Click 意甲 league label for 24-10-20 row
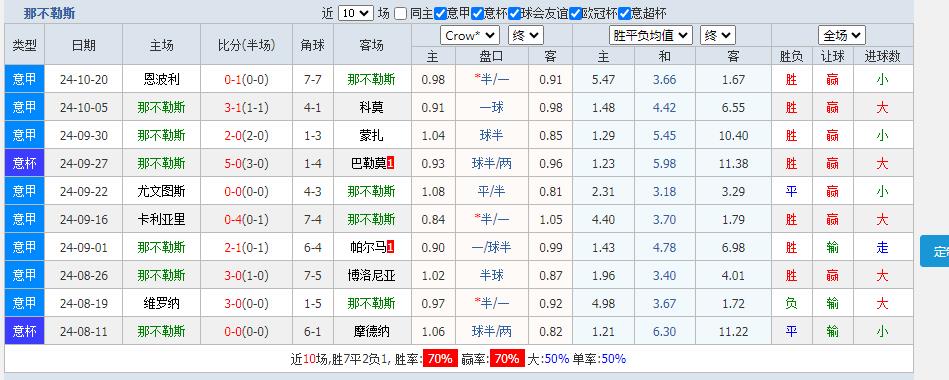 tap(25, 79)
